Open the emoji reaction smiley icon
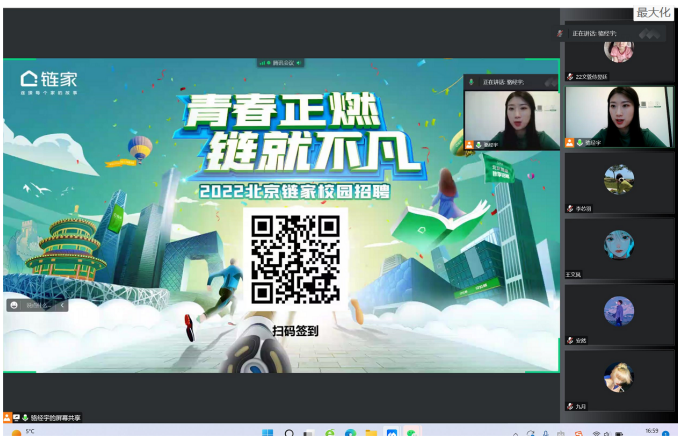This screenshot has width=684, height=445. point(14,305)
